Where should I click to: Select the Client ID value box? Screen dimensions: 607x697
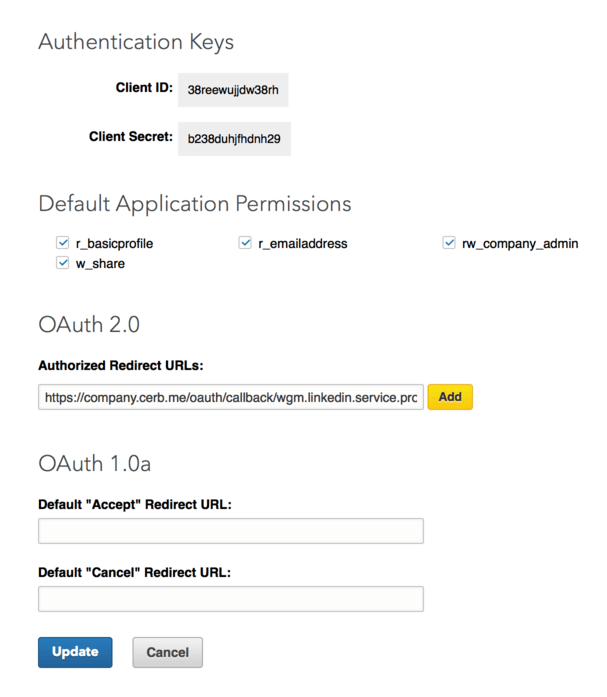233,90
